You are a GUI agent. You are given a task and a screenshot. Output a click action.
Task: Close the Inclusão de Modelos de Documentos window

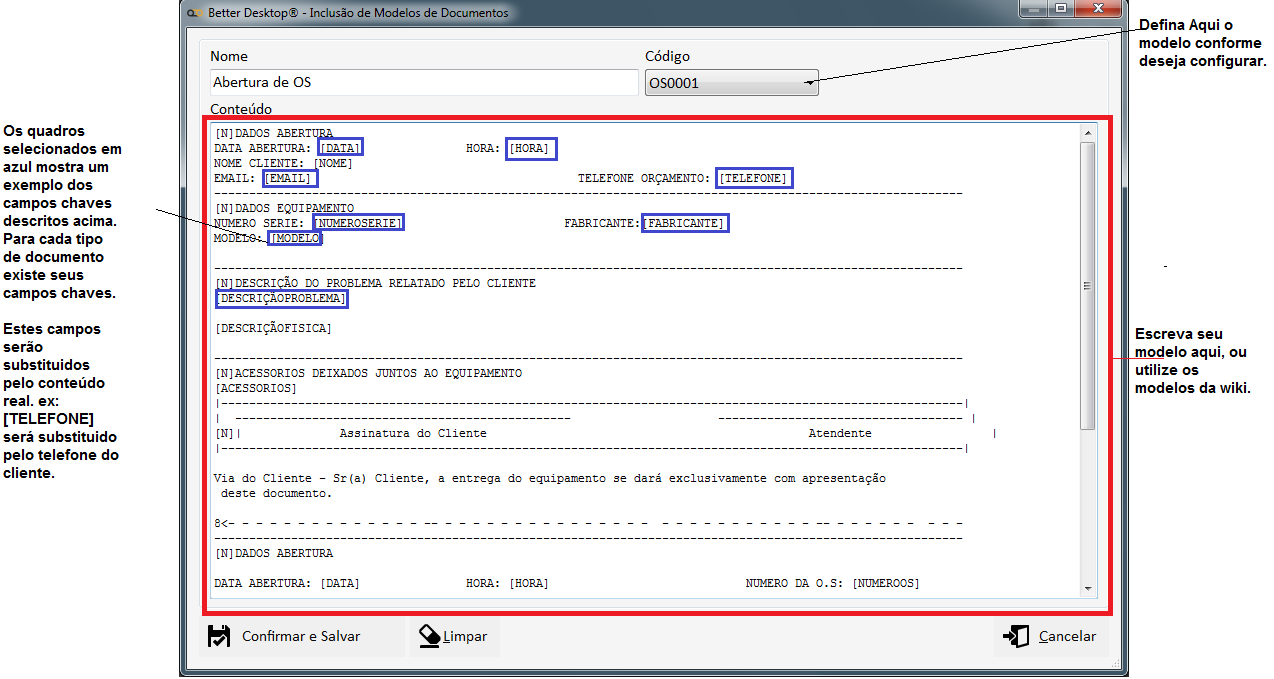pos(1098,9)
